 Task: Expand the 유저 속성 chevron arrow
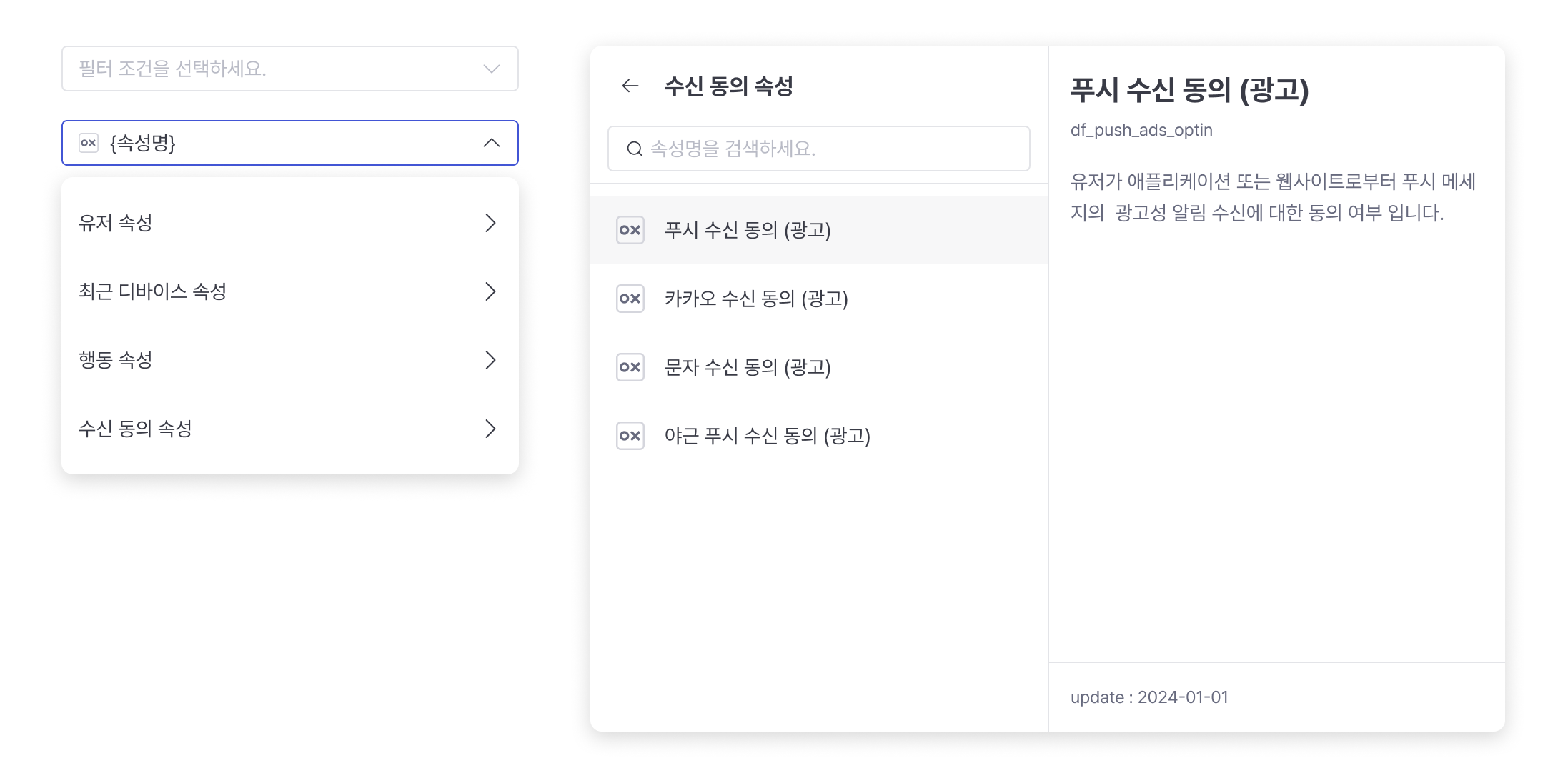tap(490, 223)
